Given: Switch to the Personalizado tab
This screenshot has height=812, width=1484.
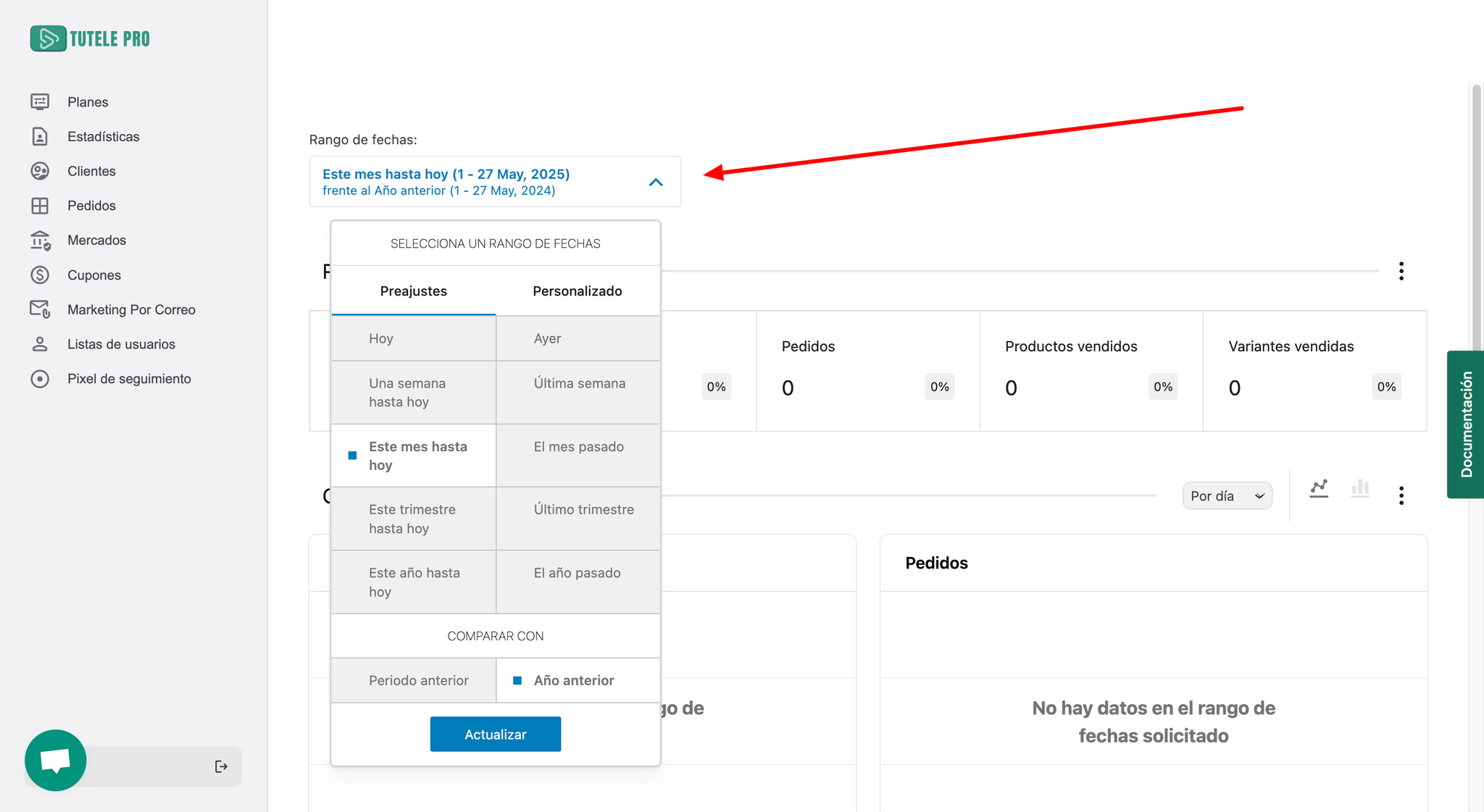Looking at the screenshot, I should (x=578, y=291).
